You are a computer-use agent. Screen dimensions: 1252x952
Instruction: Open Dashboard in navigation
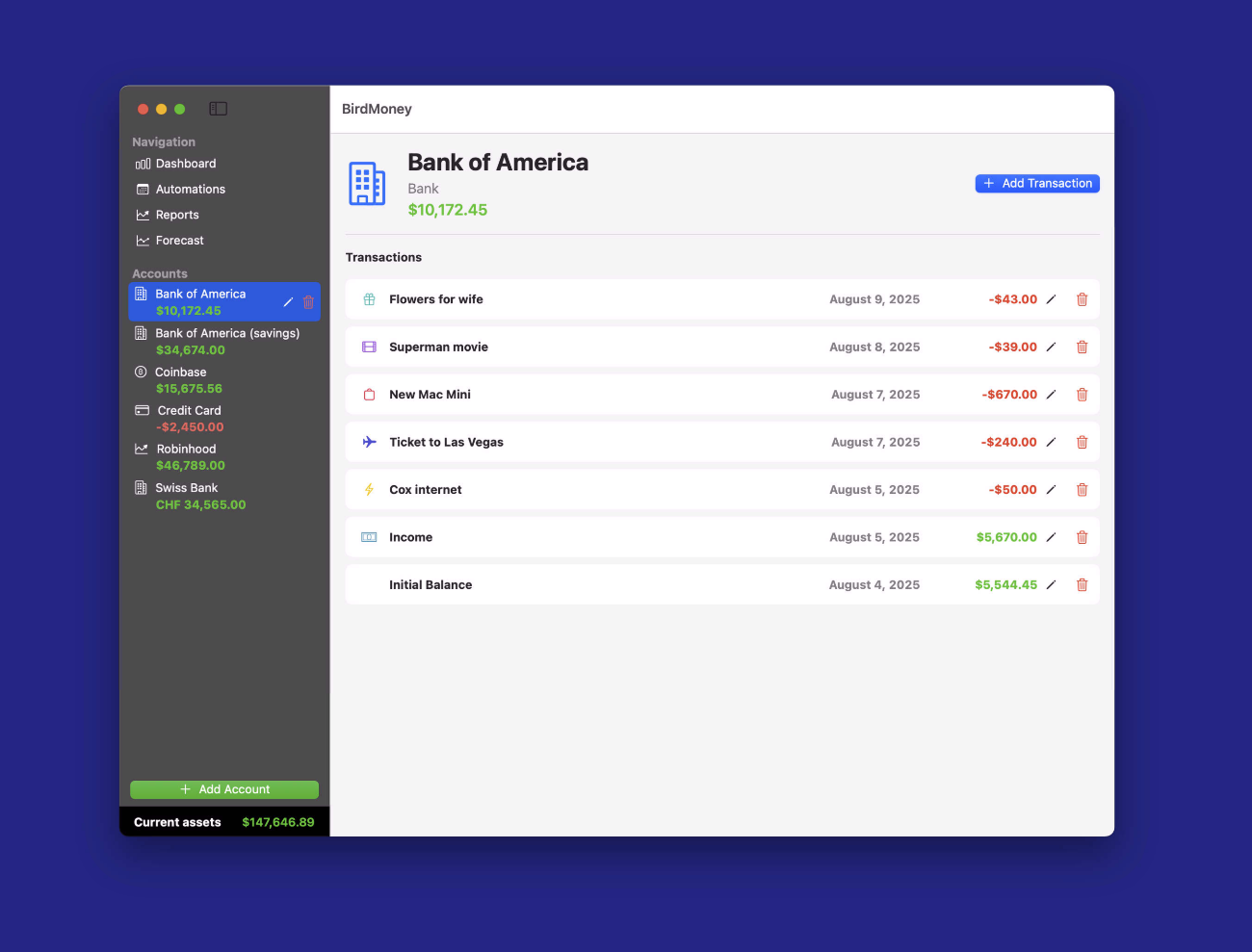point(175,164)
